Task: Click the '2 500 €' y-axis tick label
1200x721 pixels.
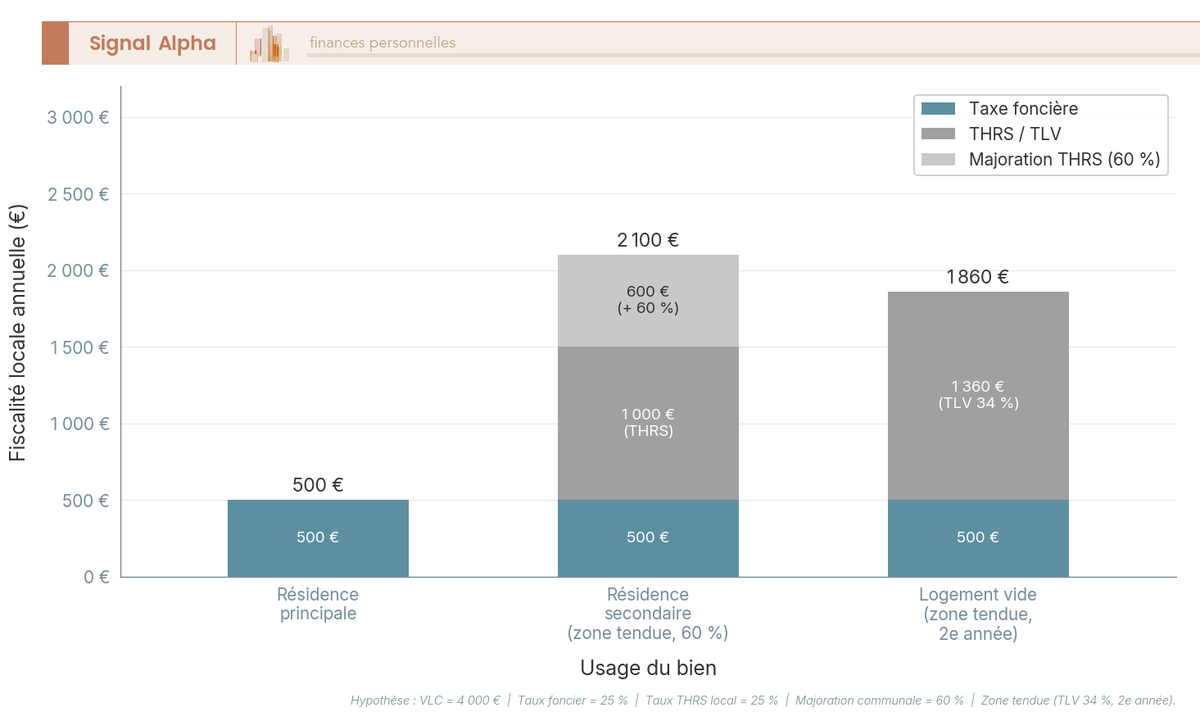Action: pyautogui.click(x=78, y=194)
